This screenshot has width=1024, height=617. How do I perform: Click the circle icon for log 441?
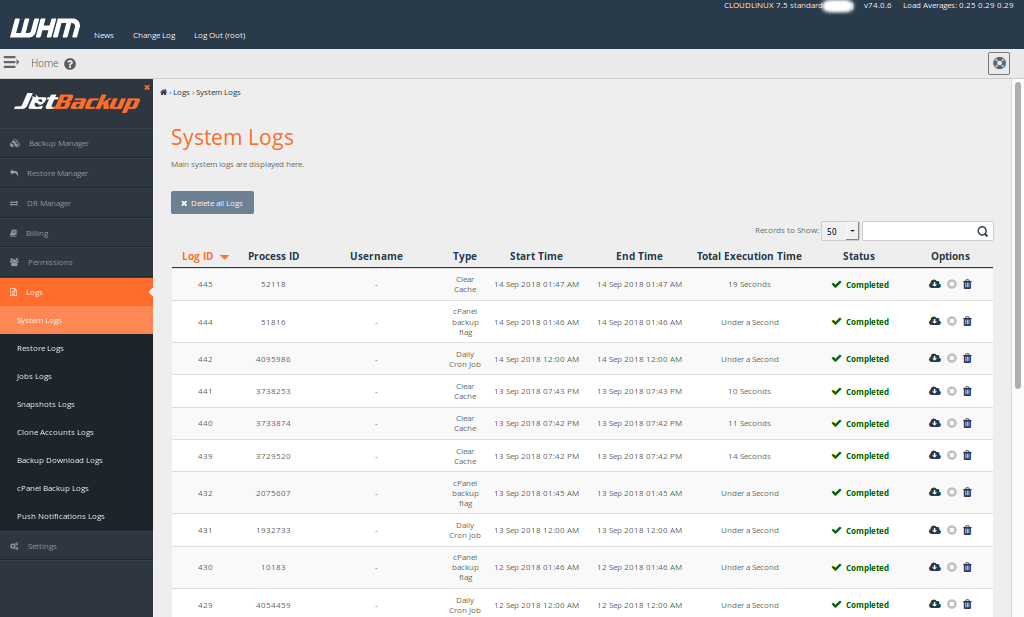[x=952, y=391]
